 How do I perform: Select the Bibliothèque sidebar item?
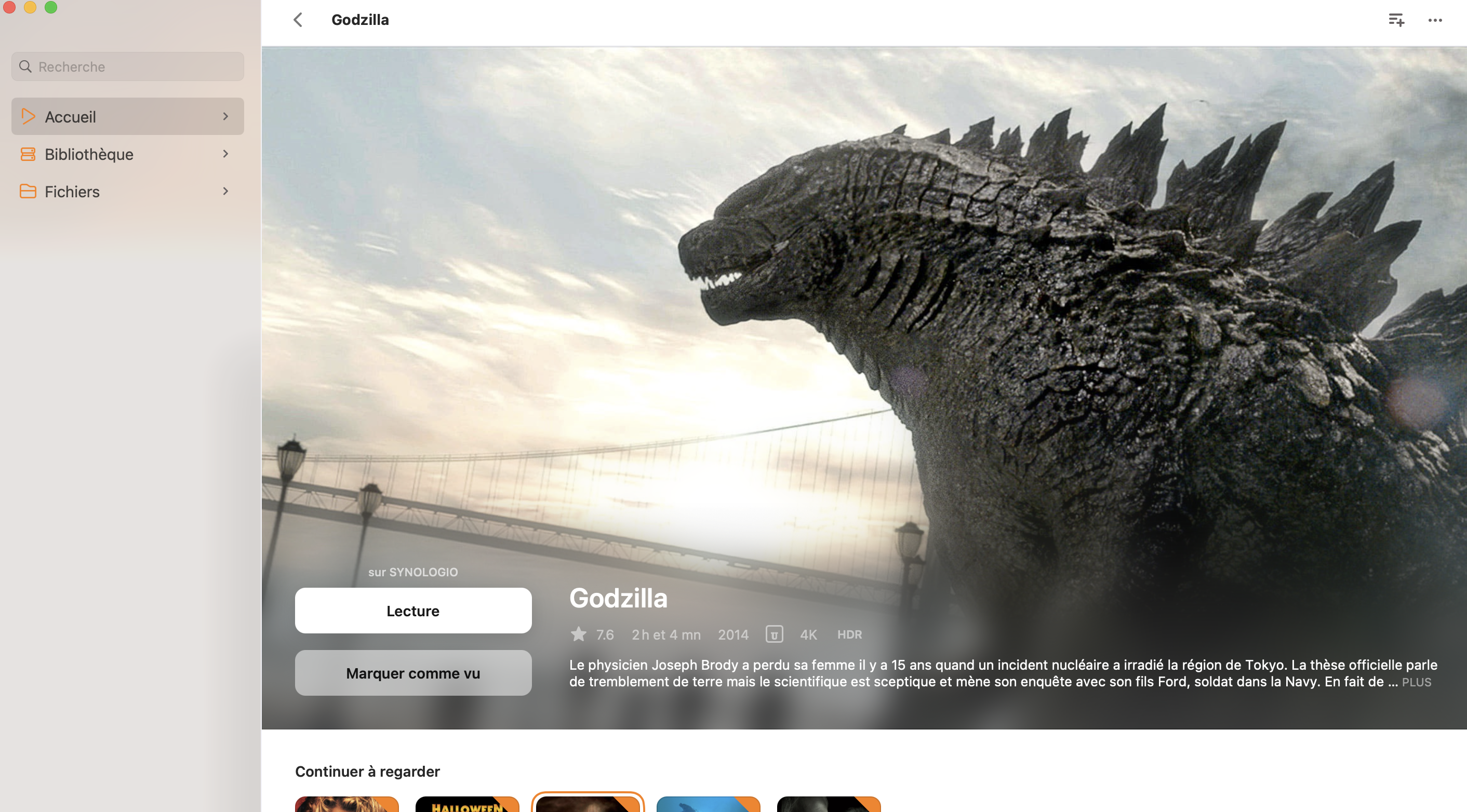[89, 154]
